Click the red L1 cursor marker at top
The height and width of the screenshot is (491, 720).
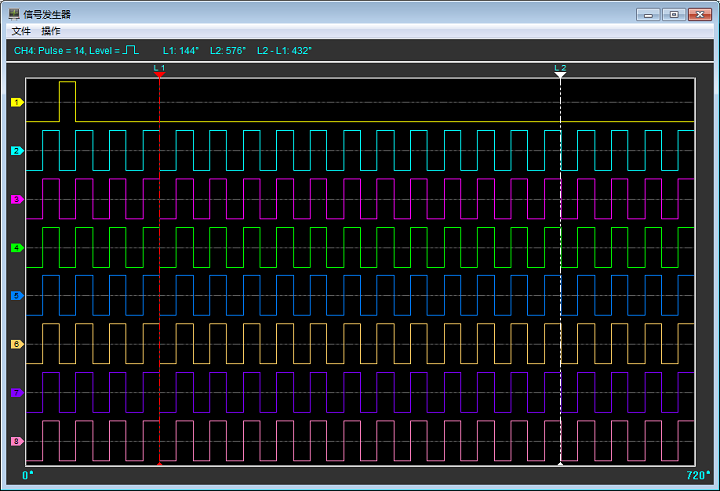tap(159, 74)
